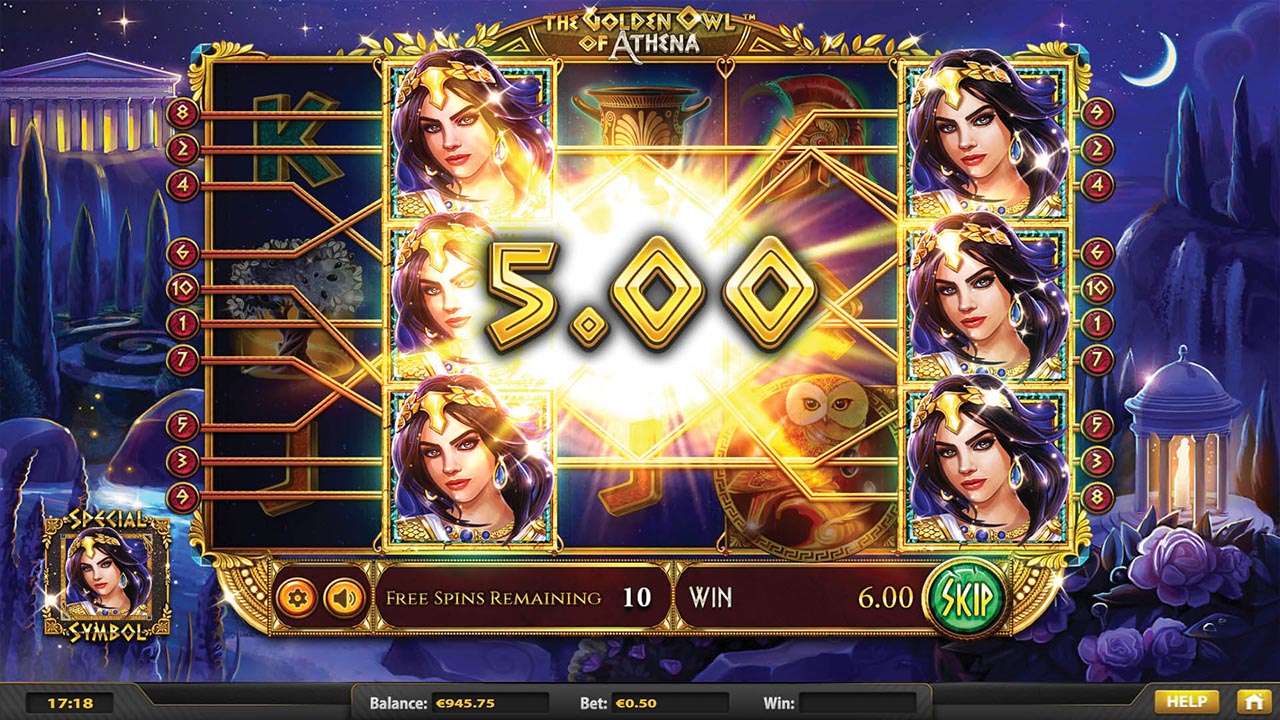
Task: Click the green SKIP button
Action: click(966, 598)
